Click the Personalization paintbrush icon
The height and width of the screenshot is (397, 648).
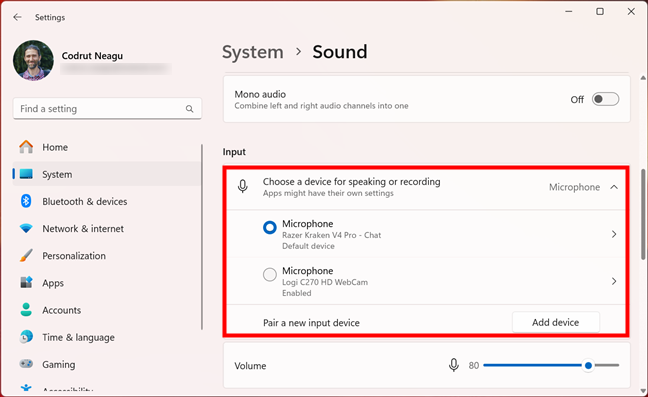tap(26, 256)
